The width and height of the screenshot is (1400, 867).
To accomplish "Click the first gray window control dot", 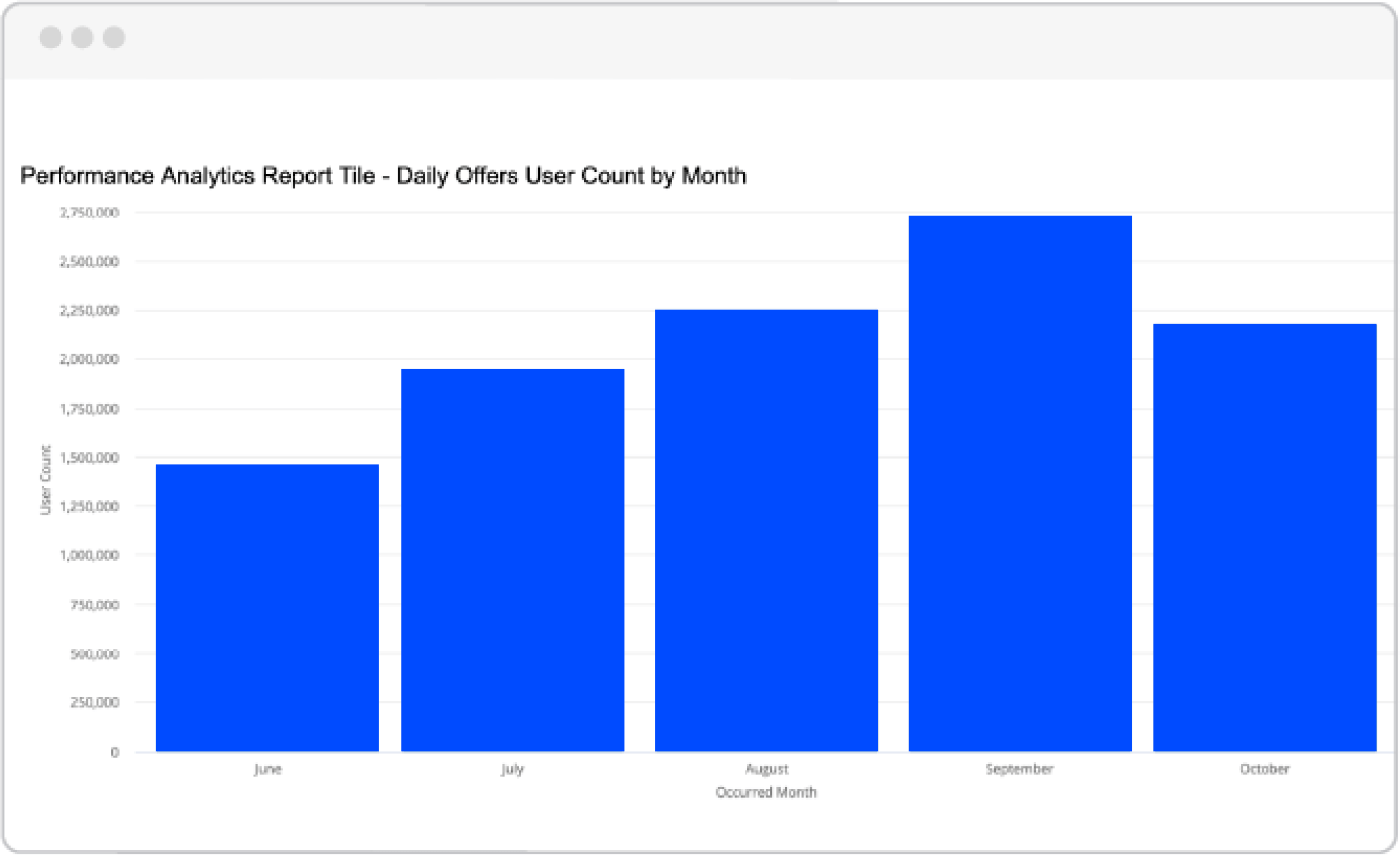I will coord(50,37).
